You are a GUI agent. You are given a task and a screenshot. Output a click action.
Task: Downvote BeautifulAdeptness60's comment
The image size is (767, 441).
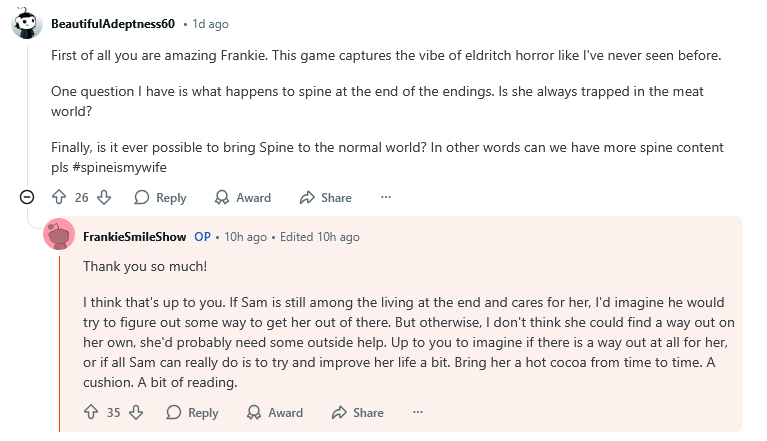point(104,198)
